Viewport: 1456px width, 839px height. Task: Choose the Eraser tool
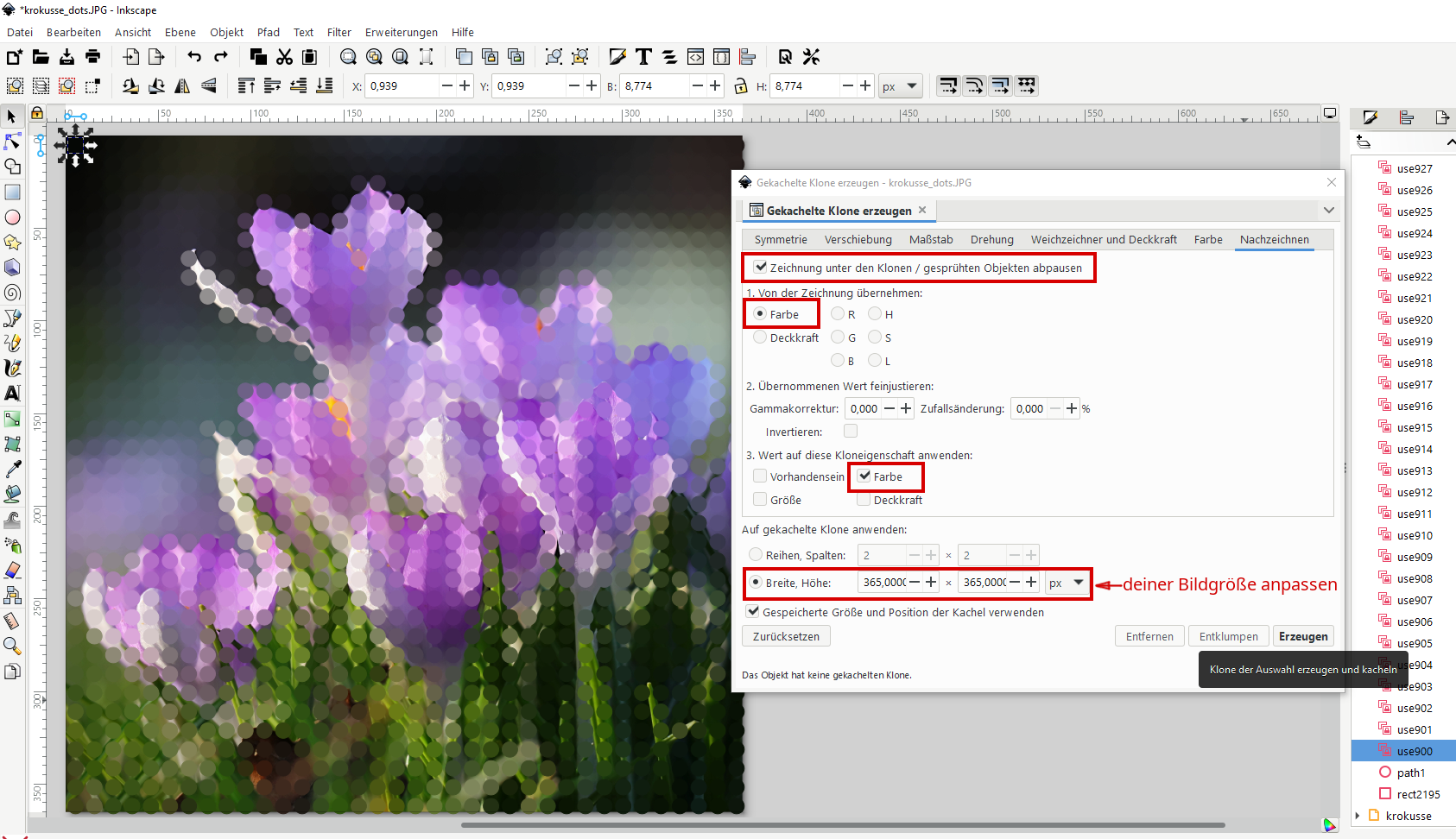12,571
